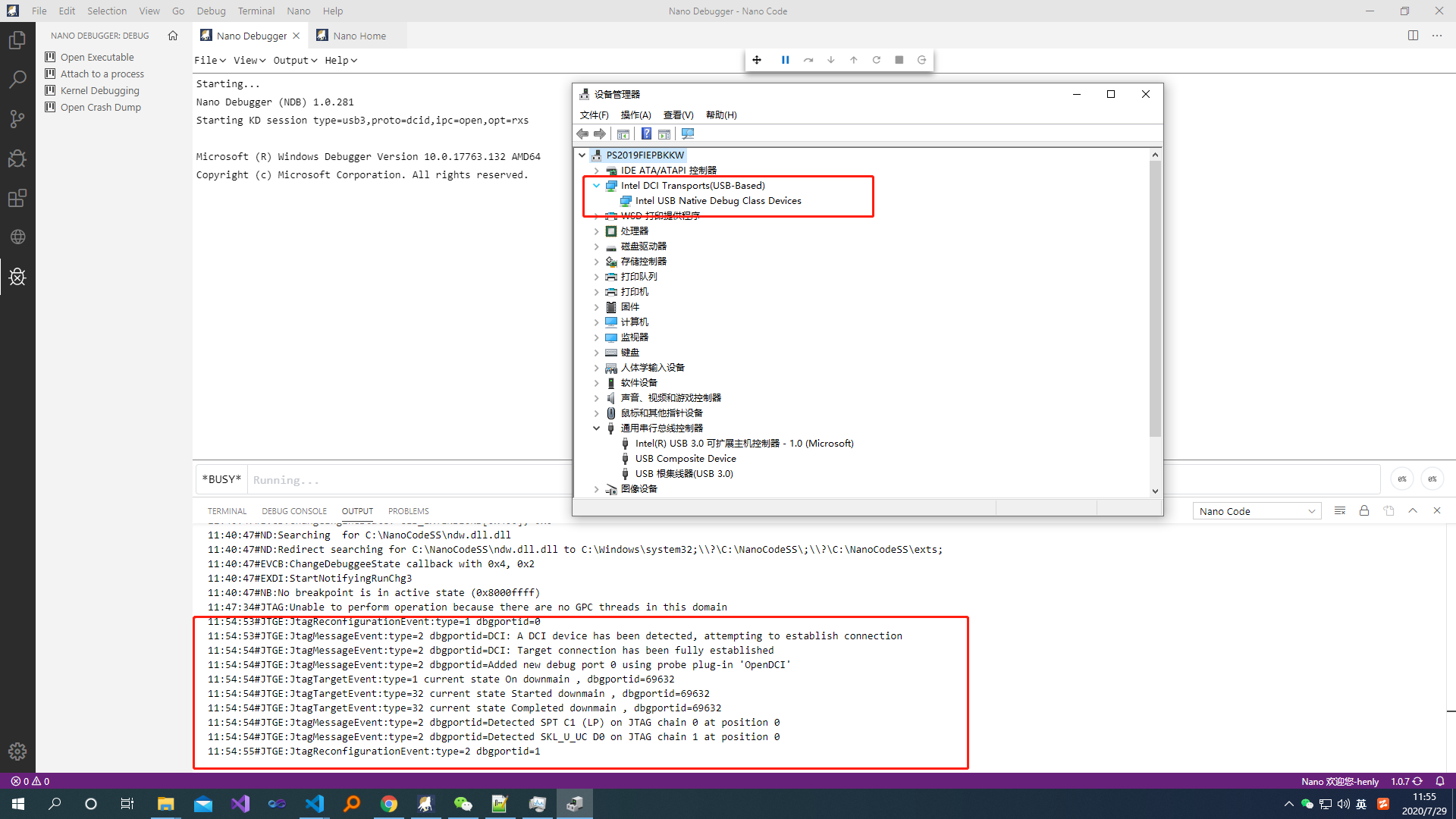Image resolution: width=1456 pixels, height=819 pixels.
Task: Click the home icon in sidebar header
Action: 173,36
